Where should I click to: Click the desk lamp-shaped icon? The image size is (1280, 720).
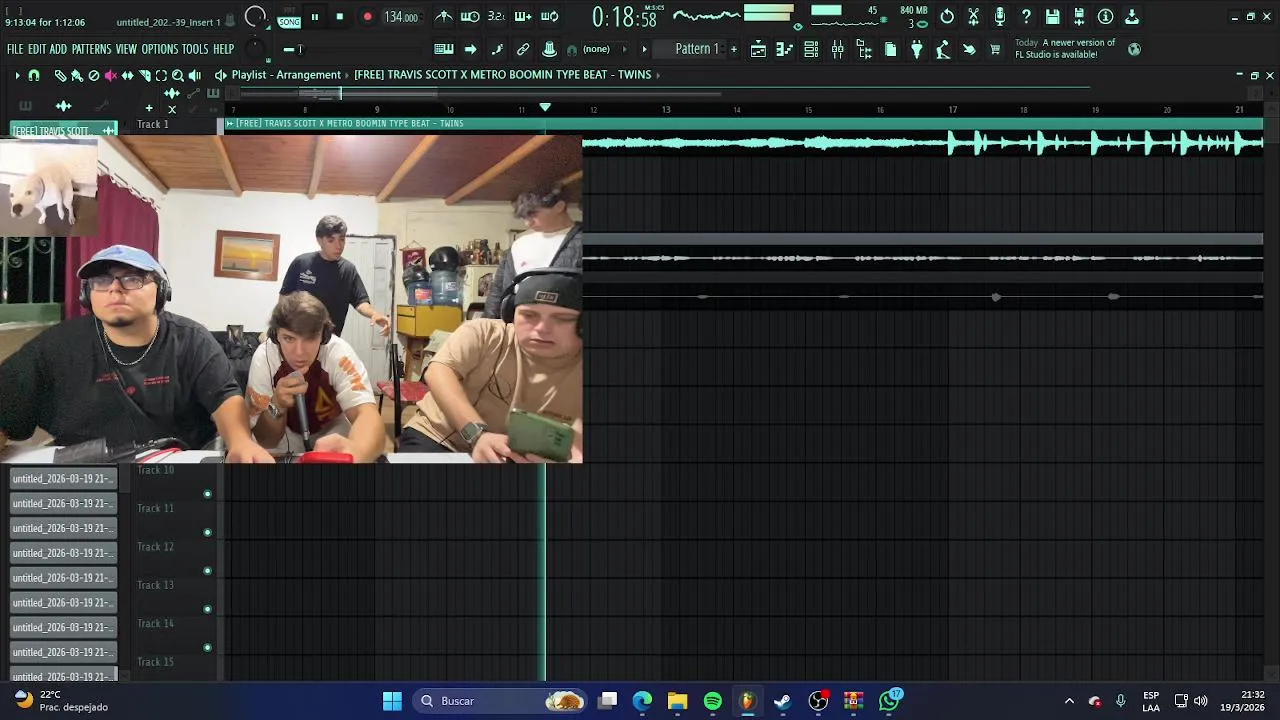pyautogui.click(x=943, y=49)
